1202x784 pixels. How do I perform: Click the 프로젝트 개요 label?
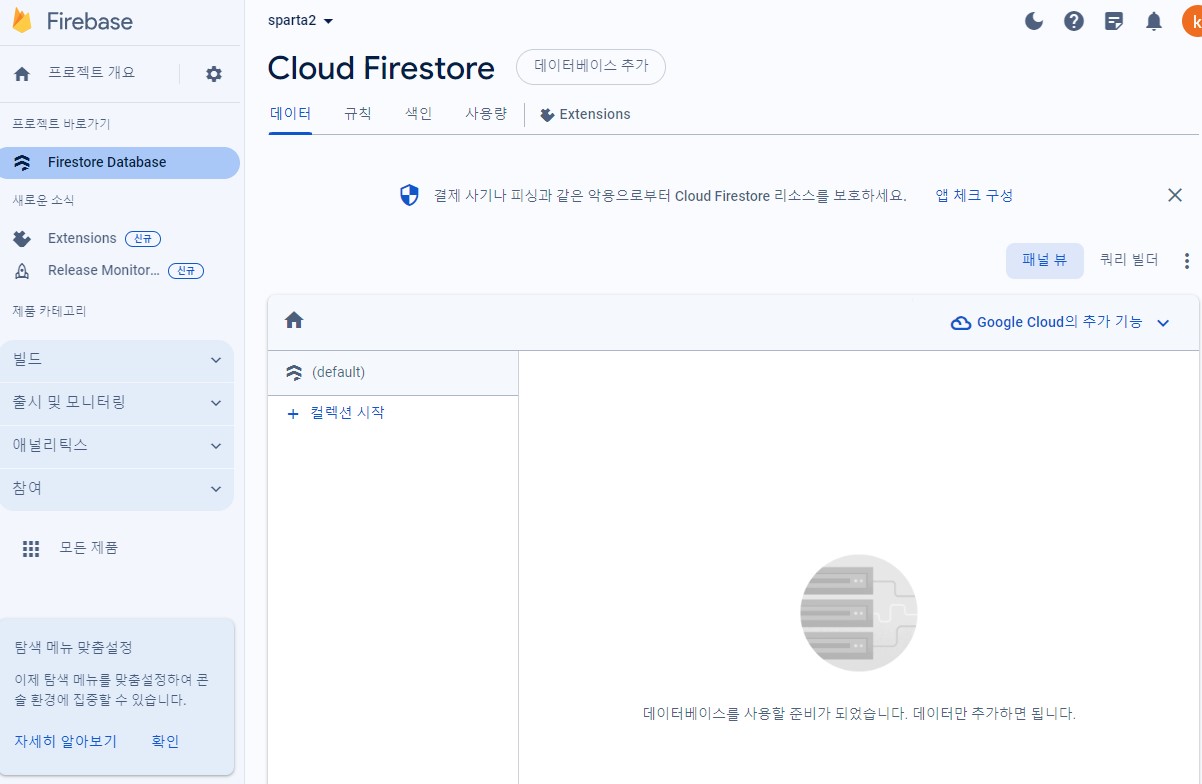coord(91,73)
